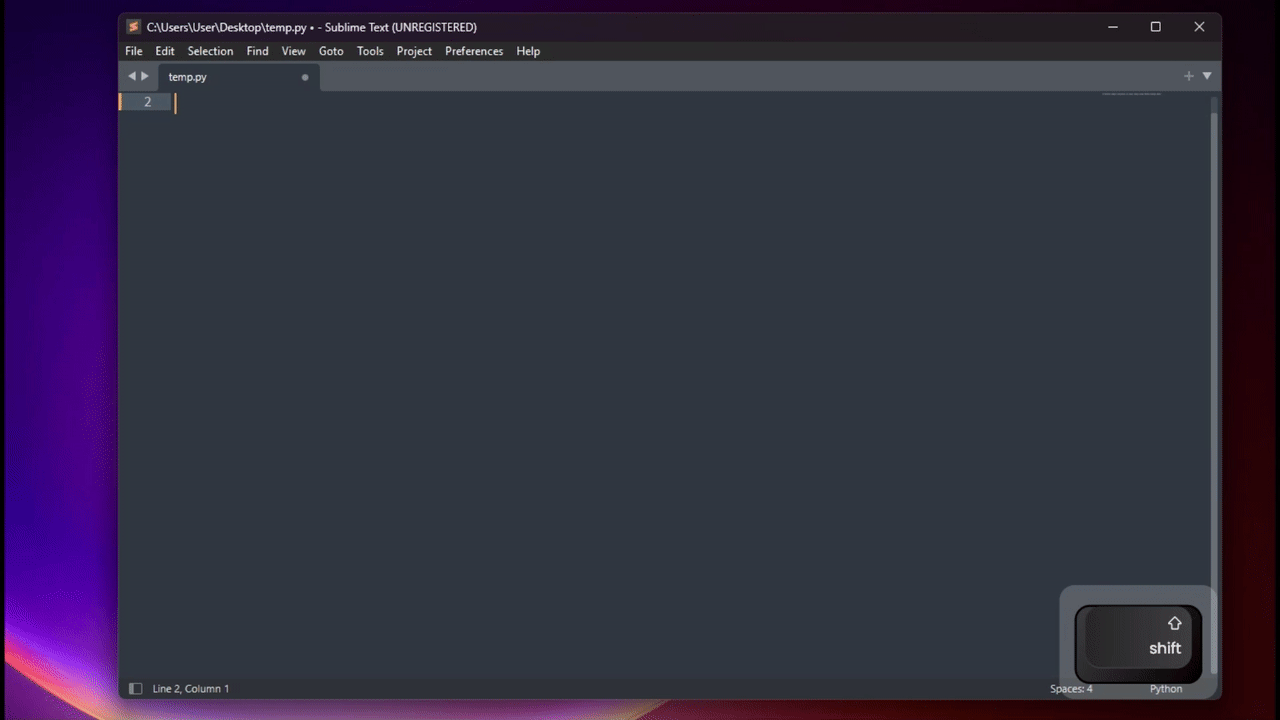The height and width of the screenshot is (720, 1280).
Task: Click the Sublime Text logo in title bar
Action: point(133,27)
